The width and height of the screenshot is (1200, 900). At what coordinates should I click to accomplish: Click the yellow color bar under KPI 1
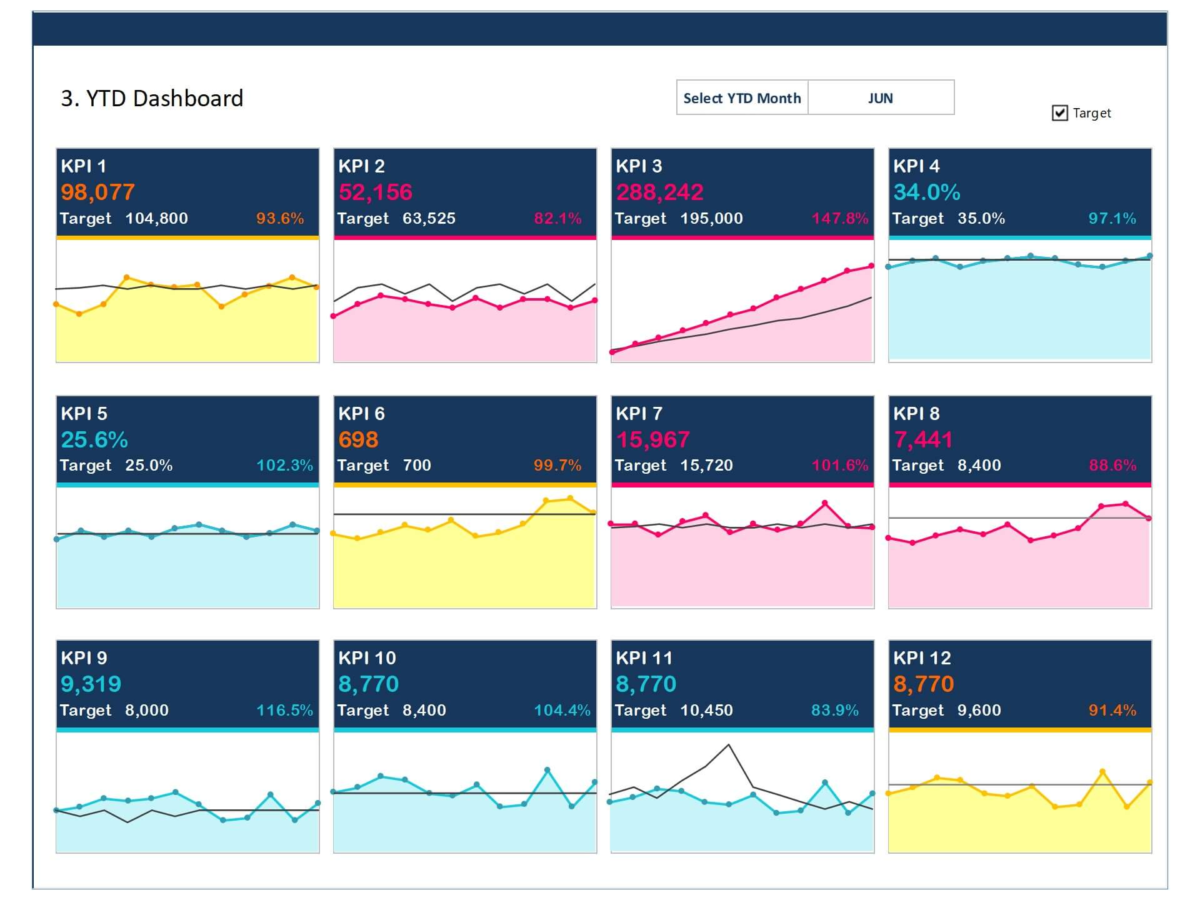pyautogui.click(x=187, y=238)
